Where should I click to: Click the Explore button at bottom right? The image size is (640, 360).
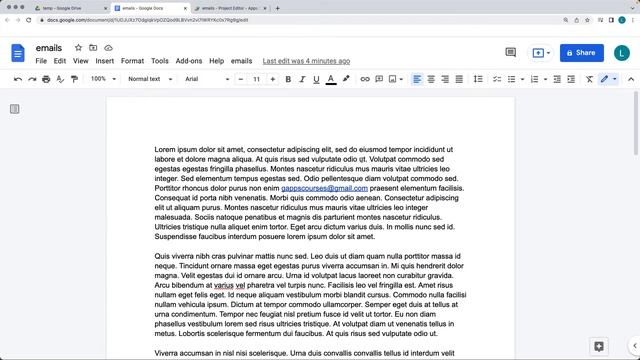tap(599, 347)
